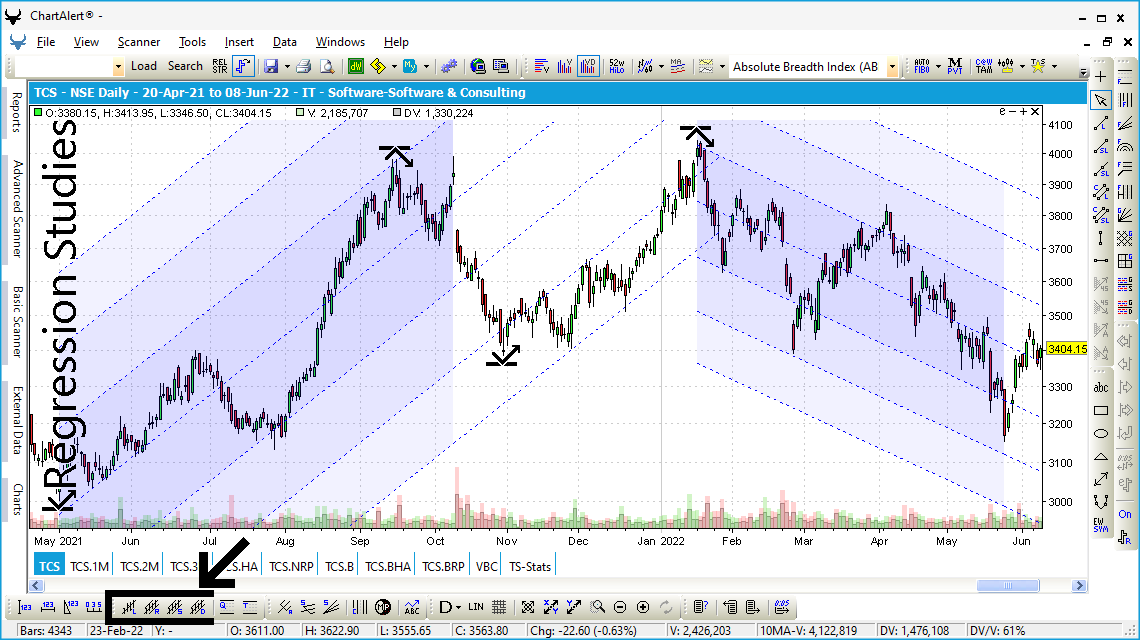This screenshot has width=1140, height=640.
Task: Click the AUTO FIBO icon
Action: pos(922,66)
